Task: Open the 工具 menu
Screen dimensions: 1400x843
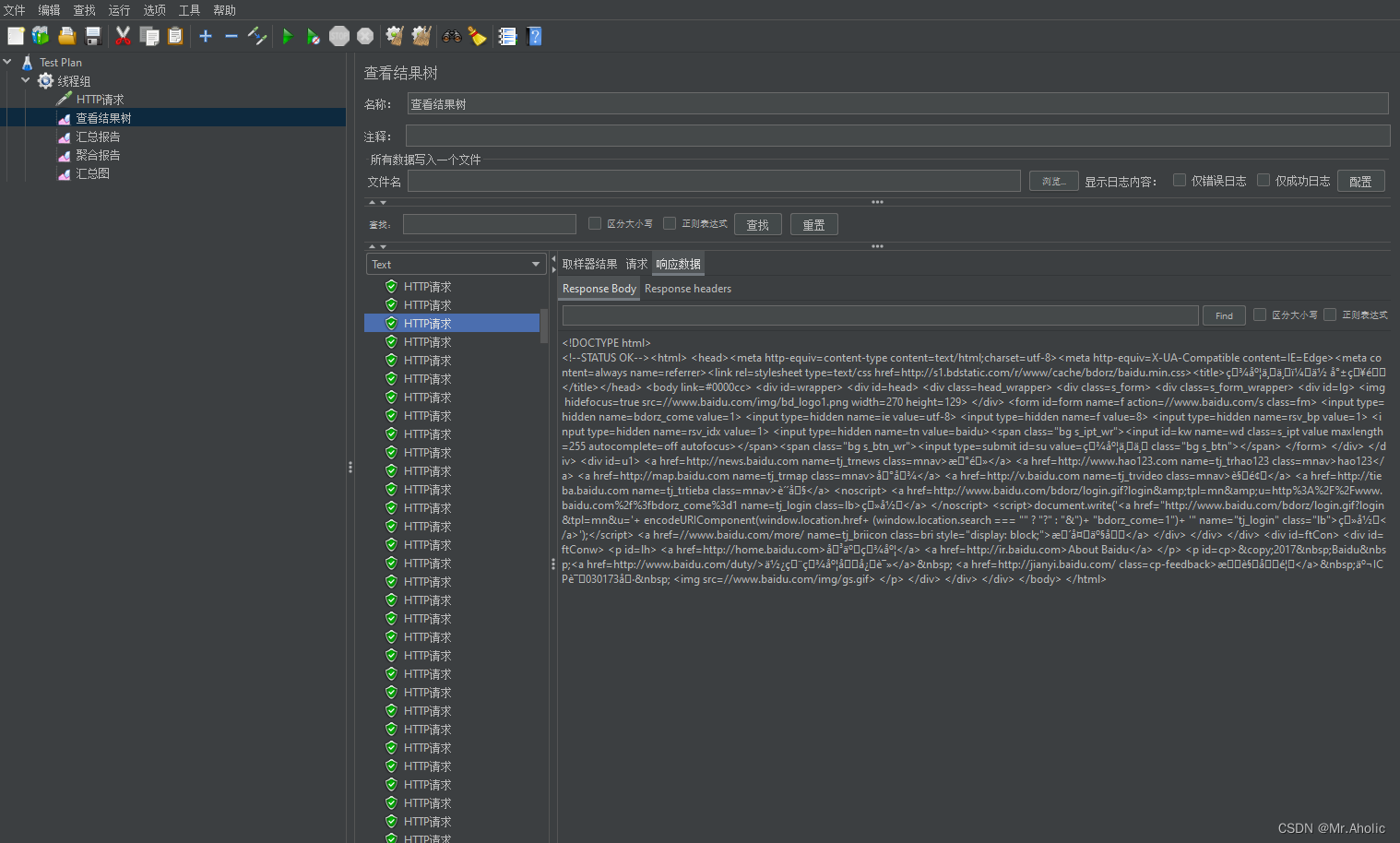Action: tap(189, 10)
